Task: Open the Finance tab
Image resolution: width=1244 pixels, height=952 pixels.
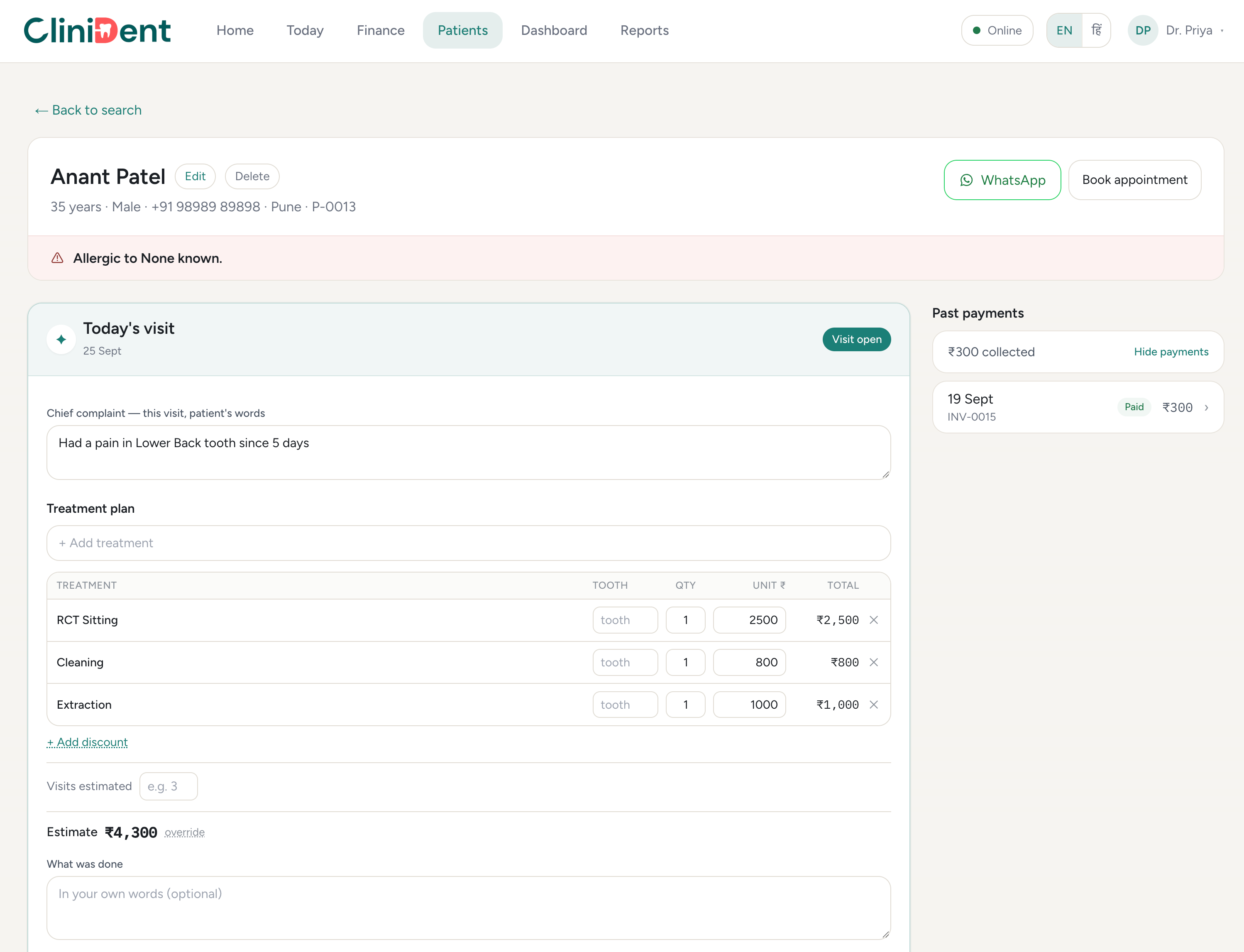Action: [381, 31]
